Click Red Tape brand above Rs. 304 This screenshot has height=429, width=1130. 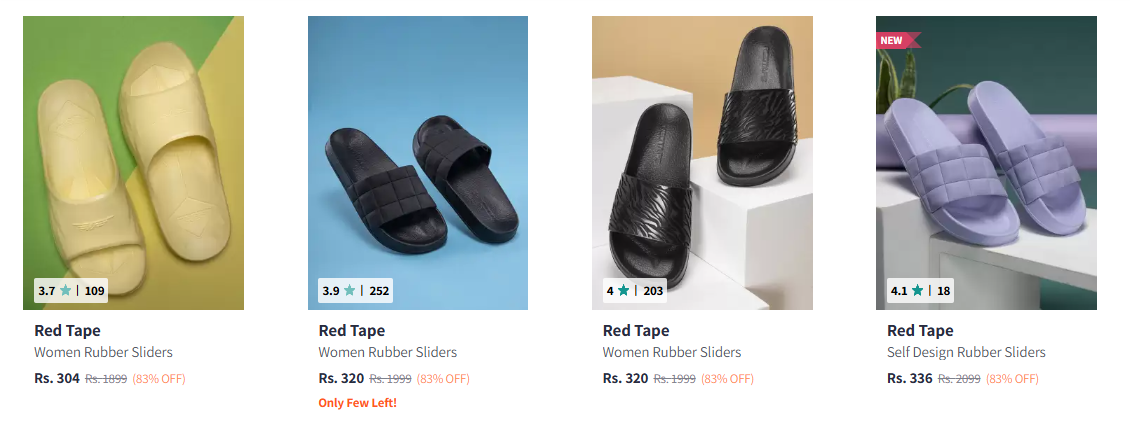[67, 331]
